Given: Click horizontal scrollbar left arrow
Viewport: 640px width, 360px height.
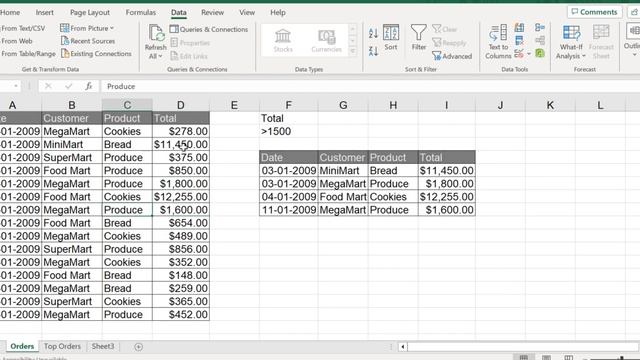Looking at the screenshot, I should pyautogui.click(x=403, y=347).
